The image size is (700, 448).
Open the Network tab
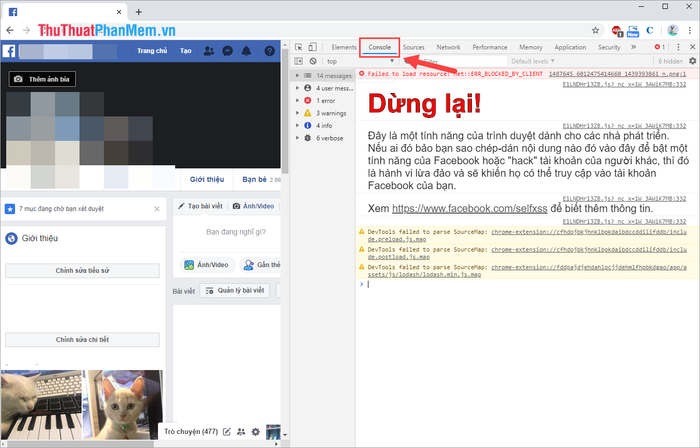(448, 47)
